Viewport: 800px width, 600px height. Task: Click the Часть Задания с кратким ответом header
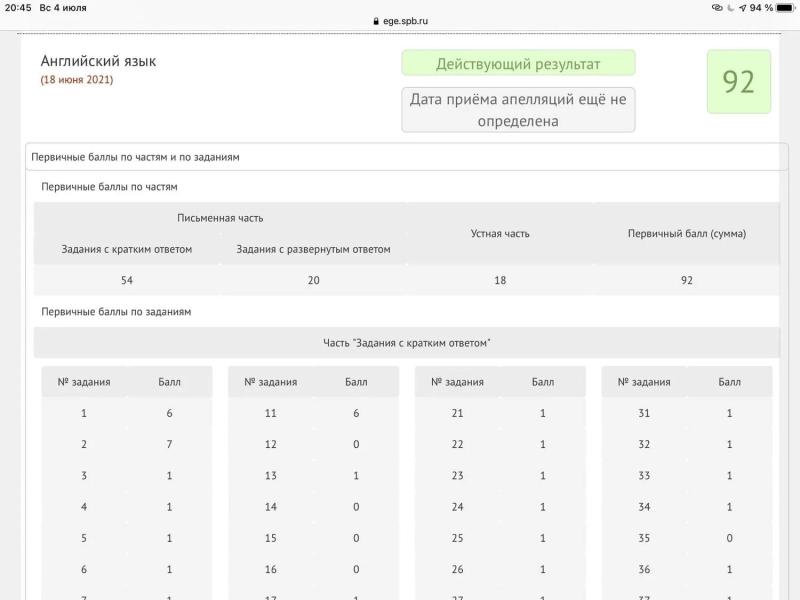click(x=407, y=343)
